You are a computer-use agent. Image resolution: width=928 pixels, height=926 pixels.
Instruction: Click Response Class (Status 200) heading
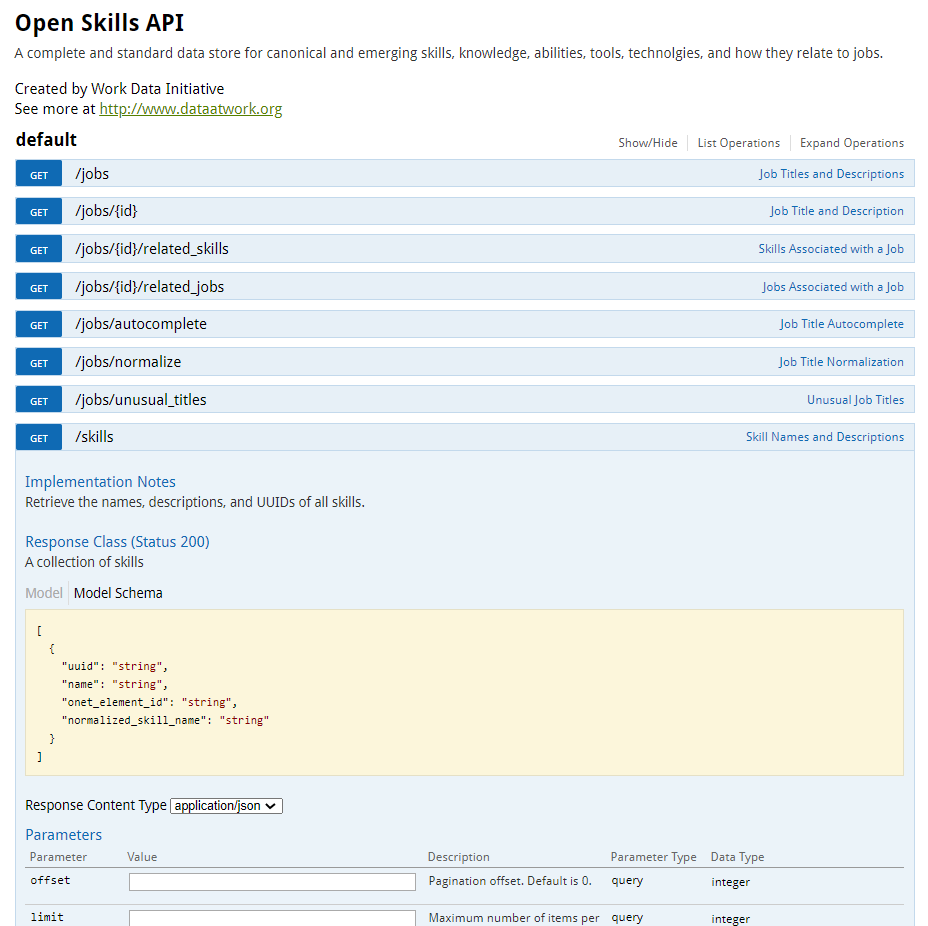click(117, 543)
